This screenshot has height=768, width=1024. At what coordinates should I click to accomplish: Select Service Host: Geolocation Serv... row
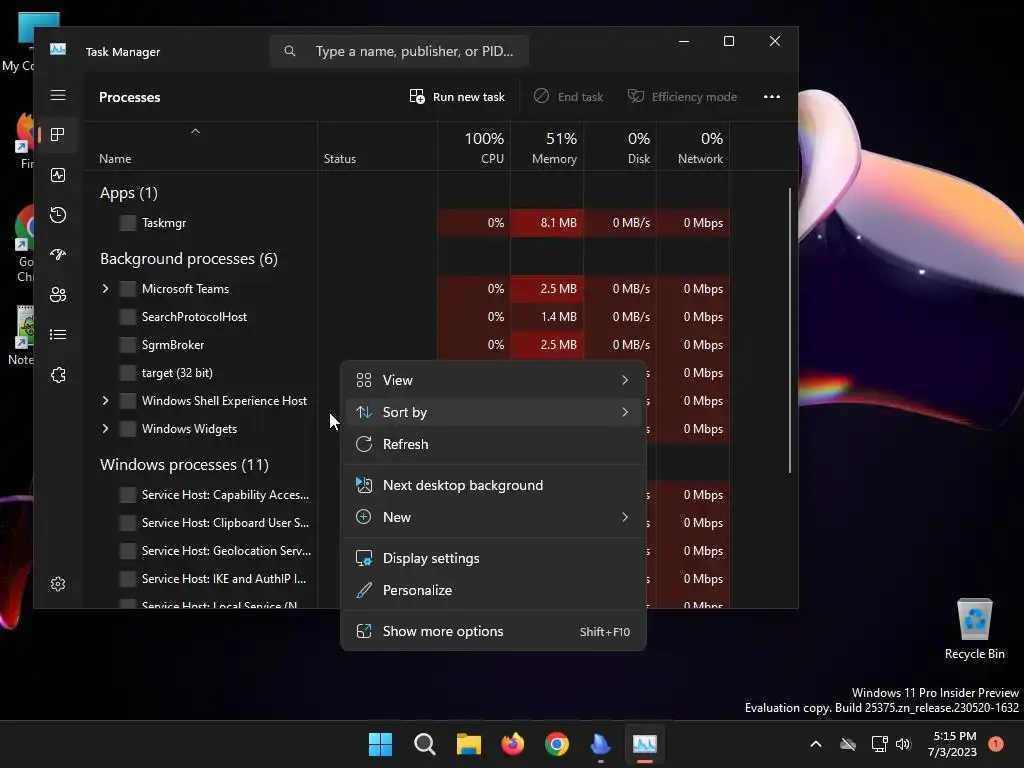coord(212,551)
